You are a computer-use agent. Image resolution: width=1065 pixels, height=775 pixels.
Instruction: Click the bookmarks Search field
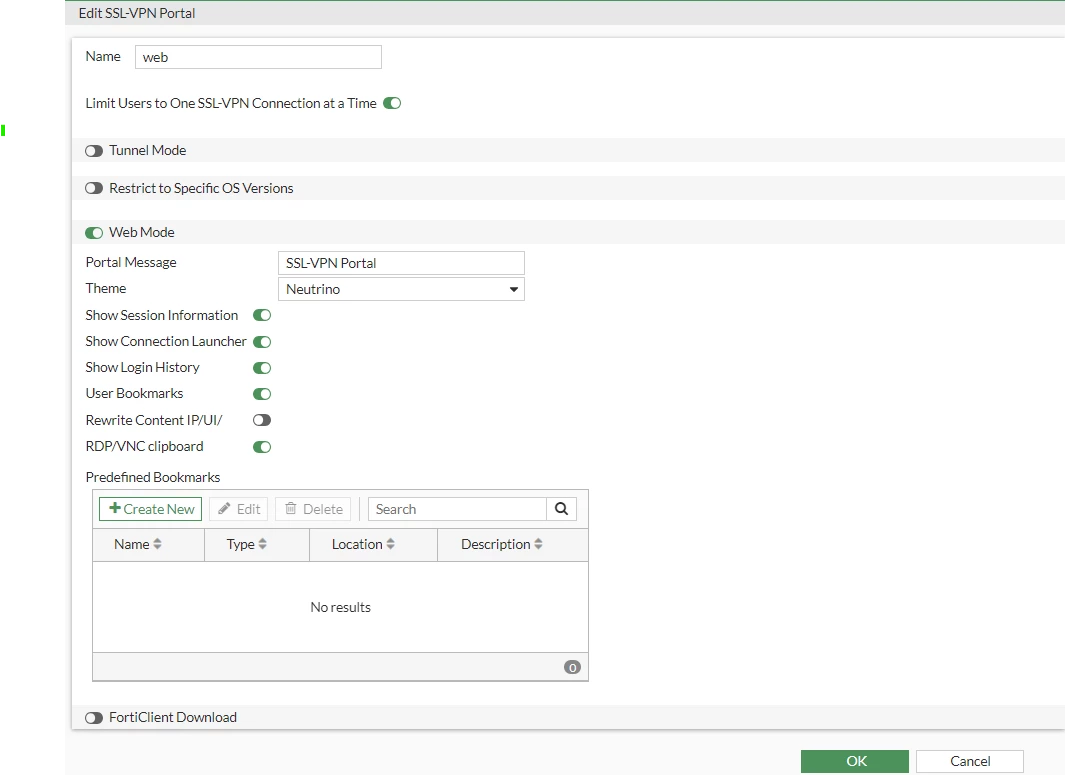tap(457, 509)
